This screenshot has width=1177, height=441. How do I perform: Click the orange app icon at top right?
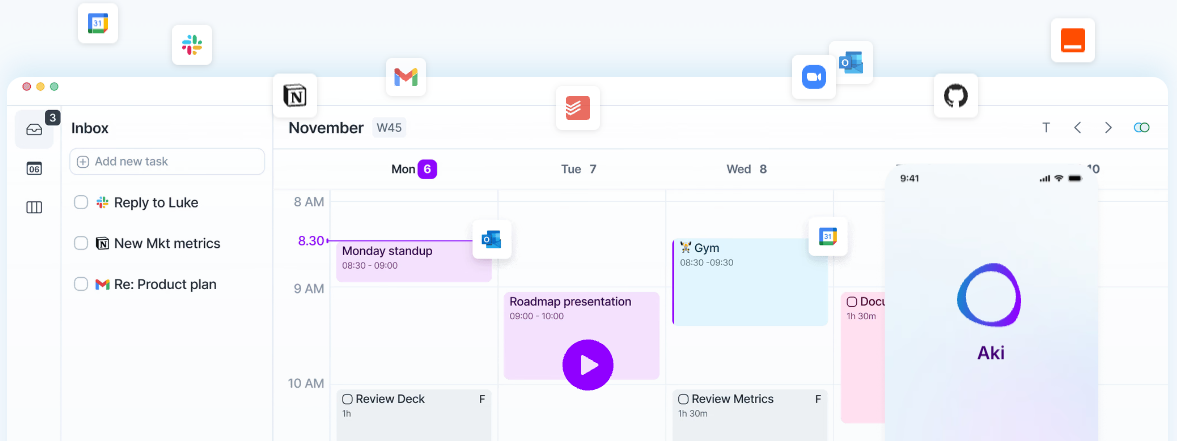1073,40
